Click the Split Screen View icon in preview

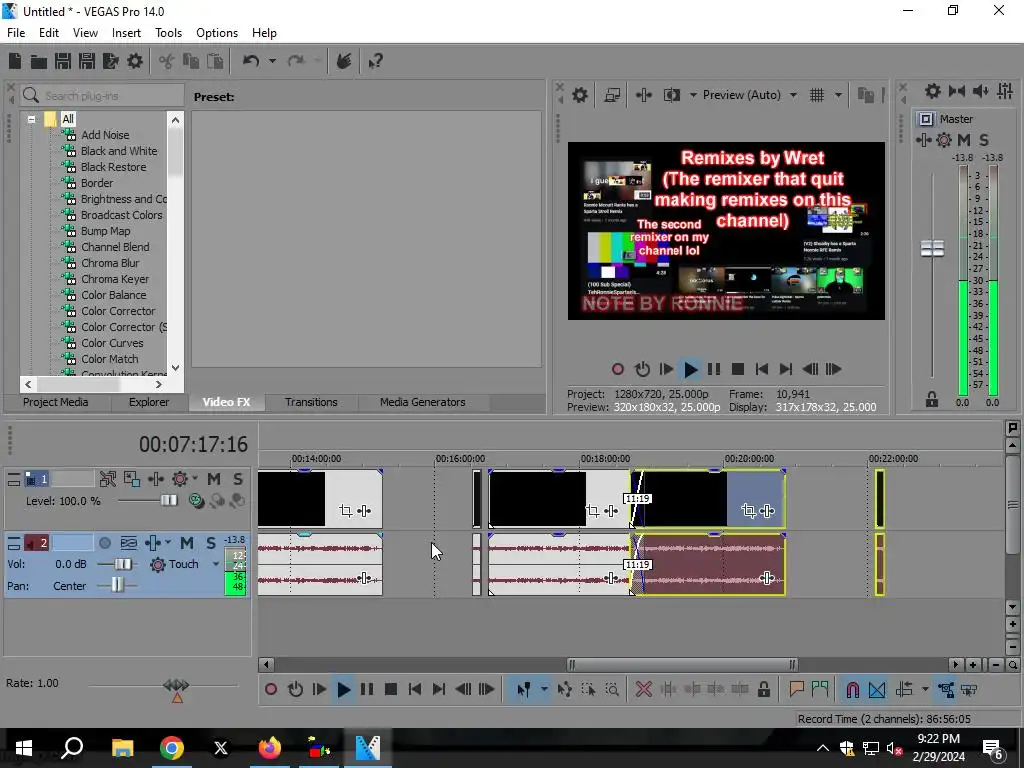(671, 95)
